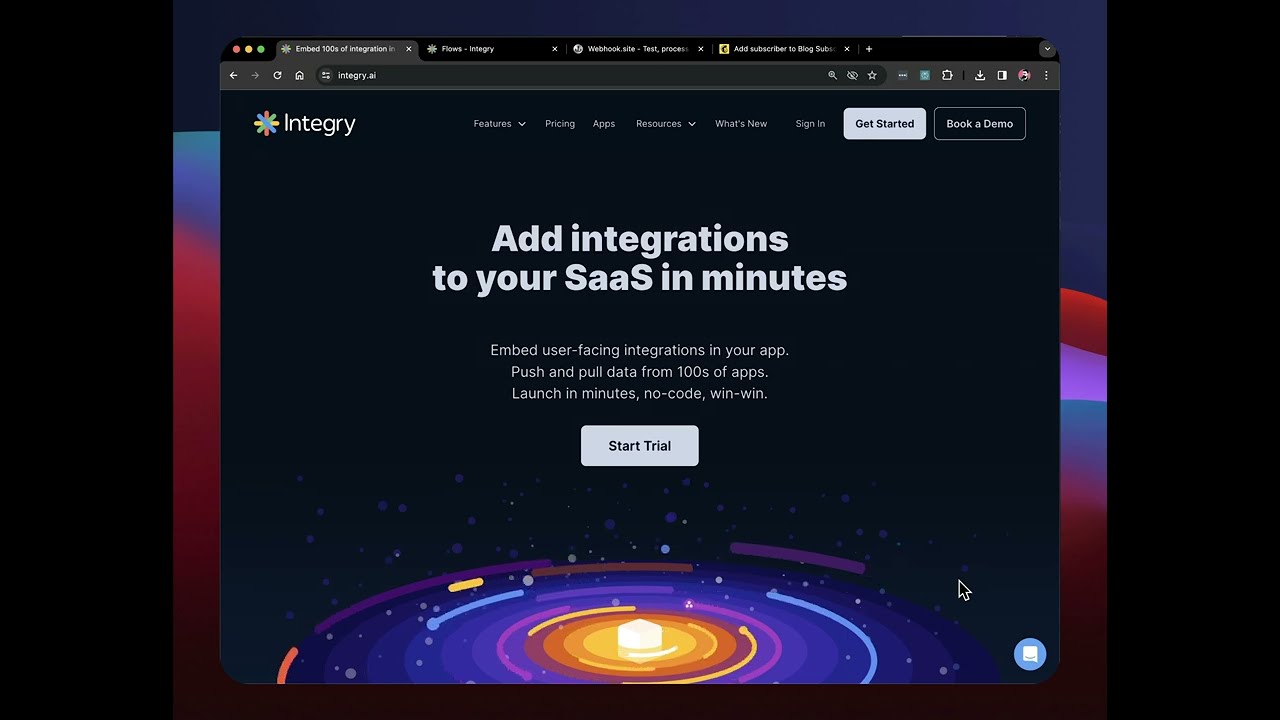Viewport: 1280px width, 720px height.
Task: Go back using the browser back arrow
Action: 233,75
